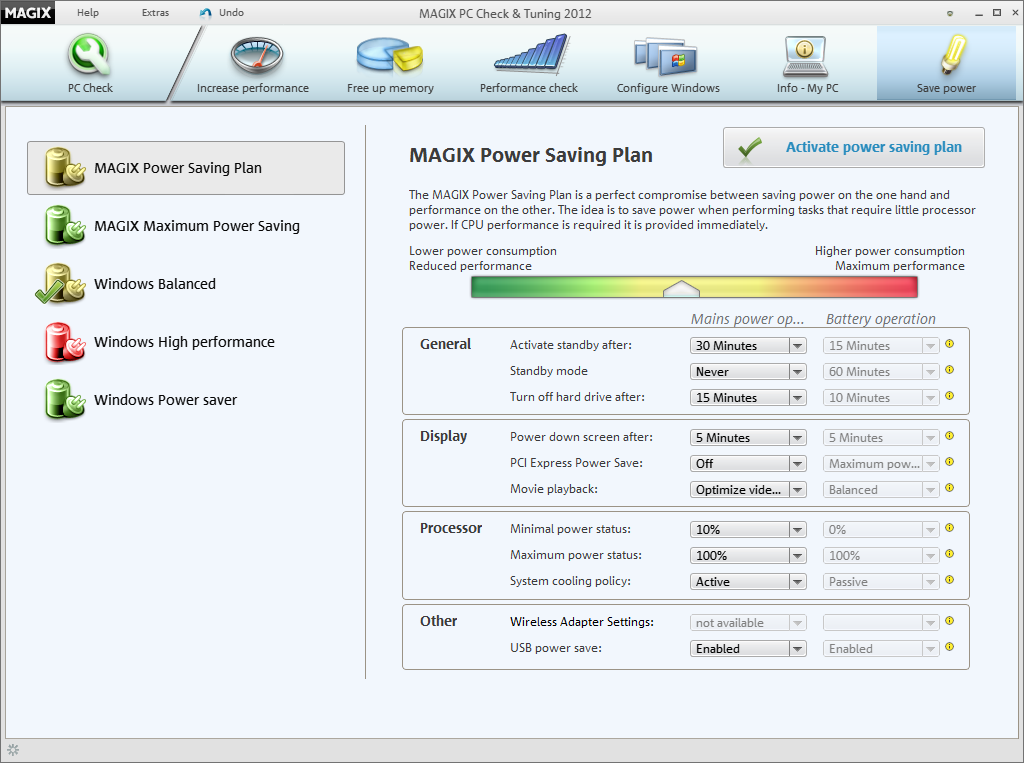
Task: Click the Battery operation column header
Action: (880, 319)
